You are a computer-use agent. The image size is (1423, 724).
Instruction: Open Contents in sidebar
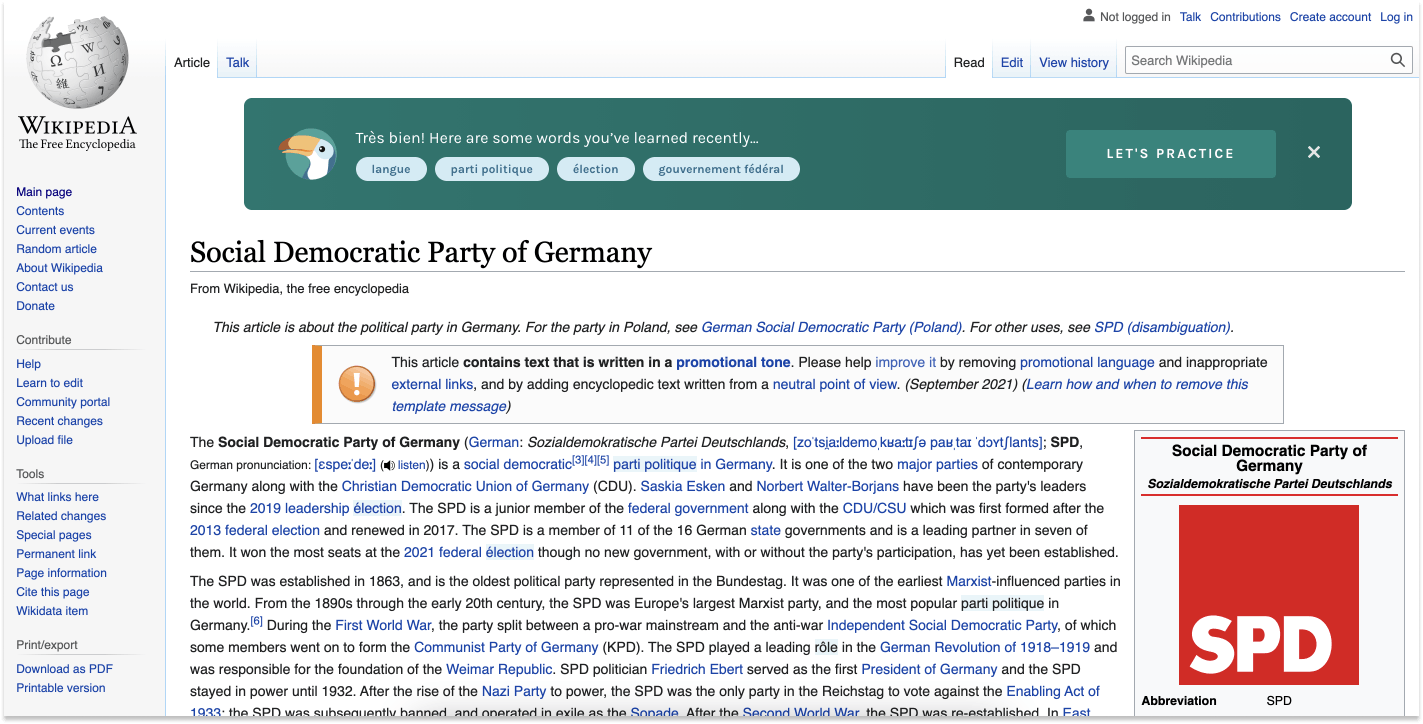(x=40, y=211)
